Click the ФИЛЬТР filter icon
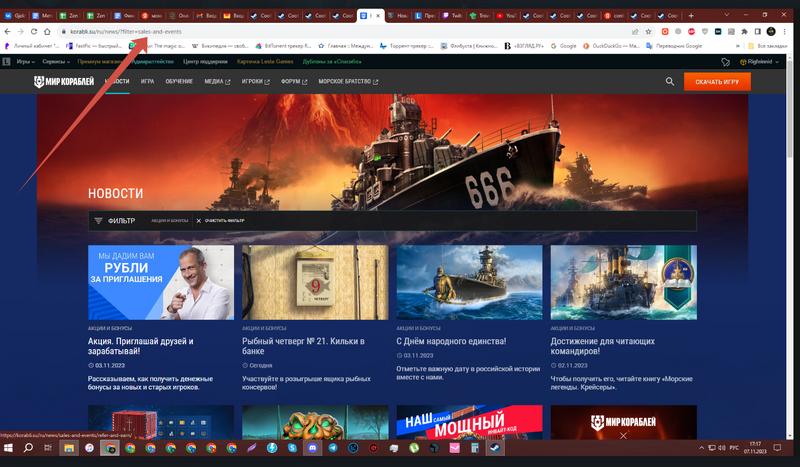The width and height of the screenshot is (800, 467). pos(98,220)
